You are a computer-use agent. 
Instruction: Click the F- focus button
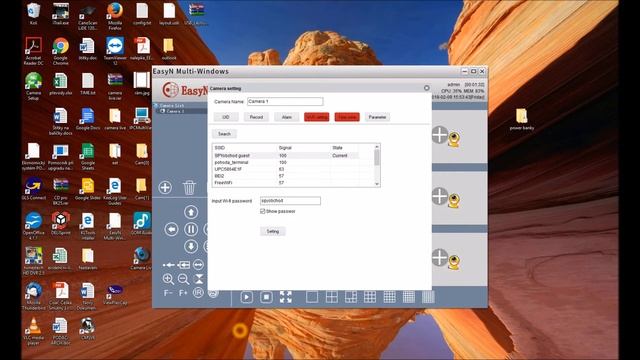pyautogui.click(x=168, y=293)
